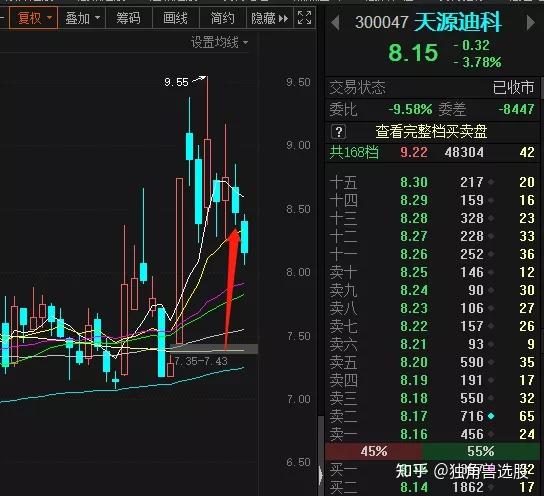Toggle fullscreen chart icon

coord(305,18)
